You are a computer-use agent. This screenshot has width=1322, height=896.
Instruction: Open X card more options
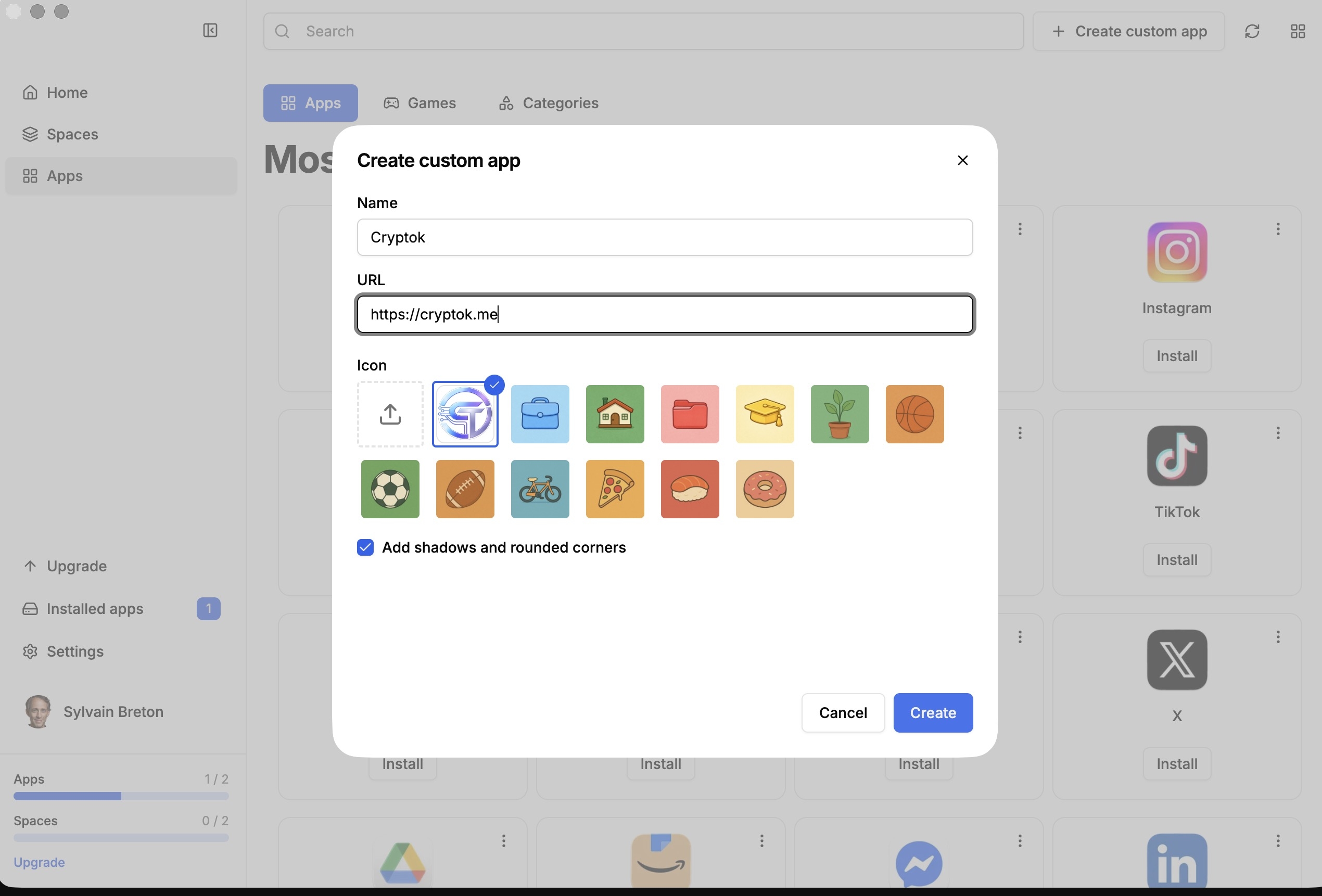(1278, 637)
